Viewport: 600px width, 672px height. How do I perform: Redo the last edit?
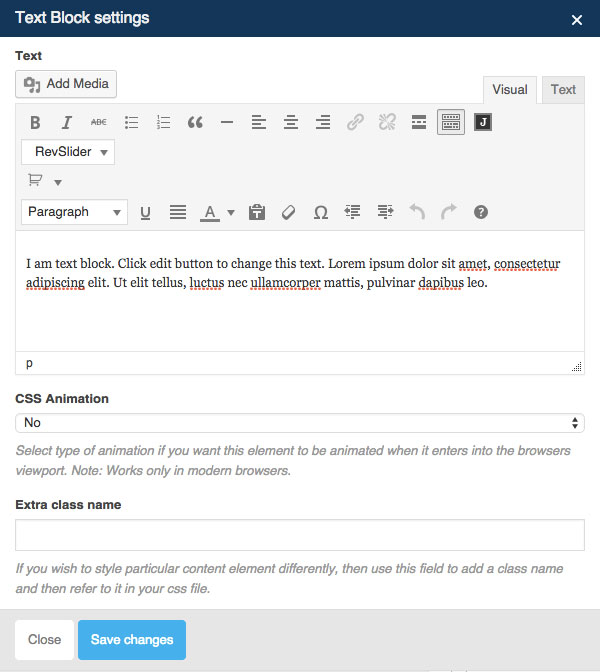coord(449,212)
